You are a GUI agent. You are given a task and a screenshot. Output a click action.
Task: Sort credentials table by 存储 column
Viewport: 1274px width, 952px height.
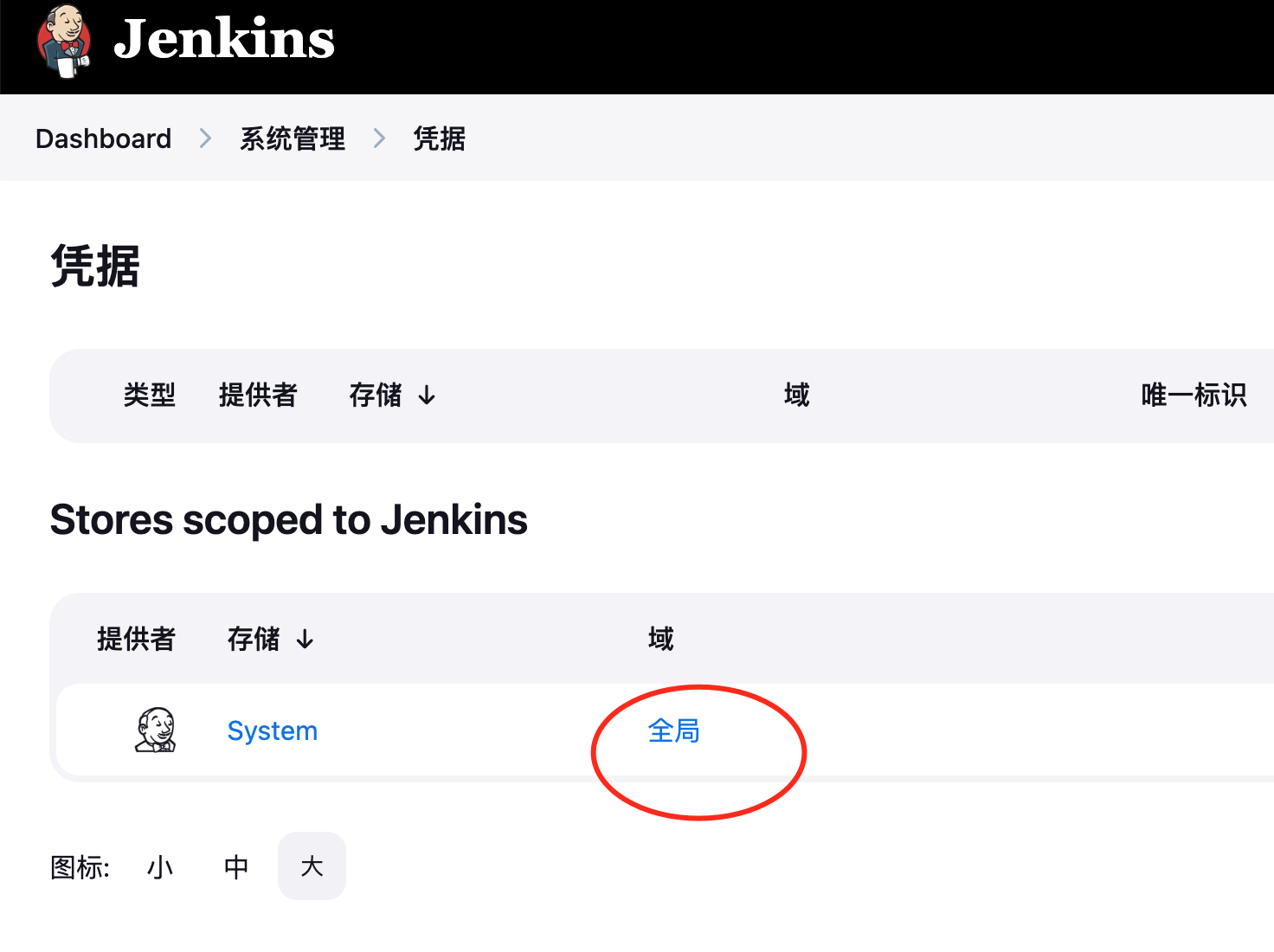392,396
